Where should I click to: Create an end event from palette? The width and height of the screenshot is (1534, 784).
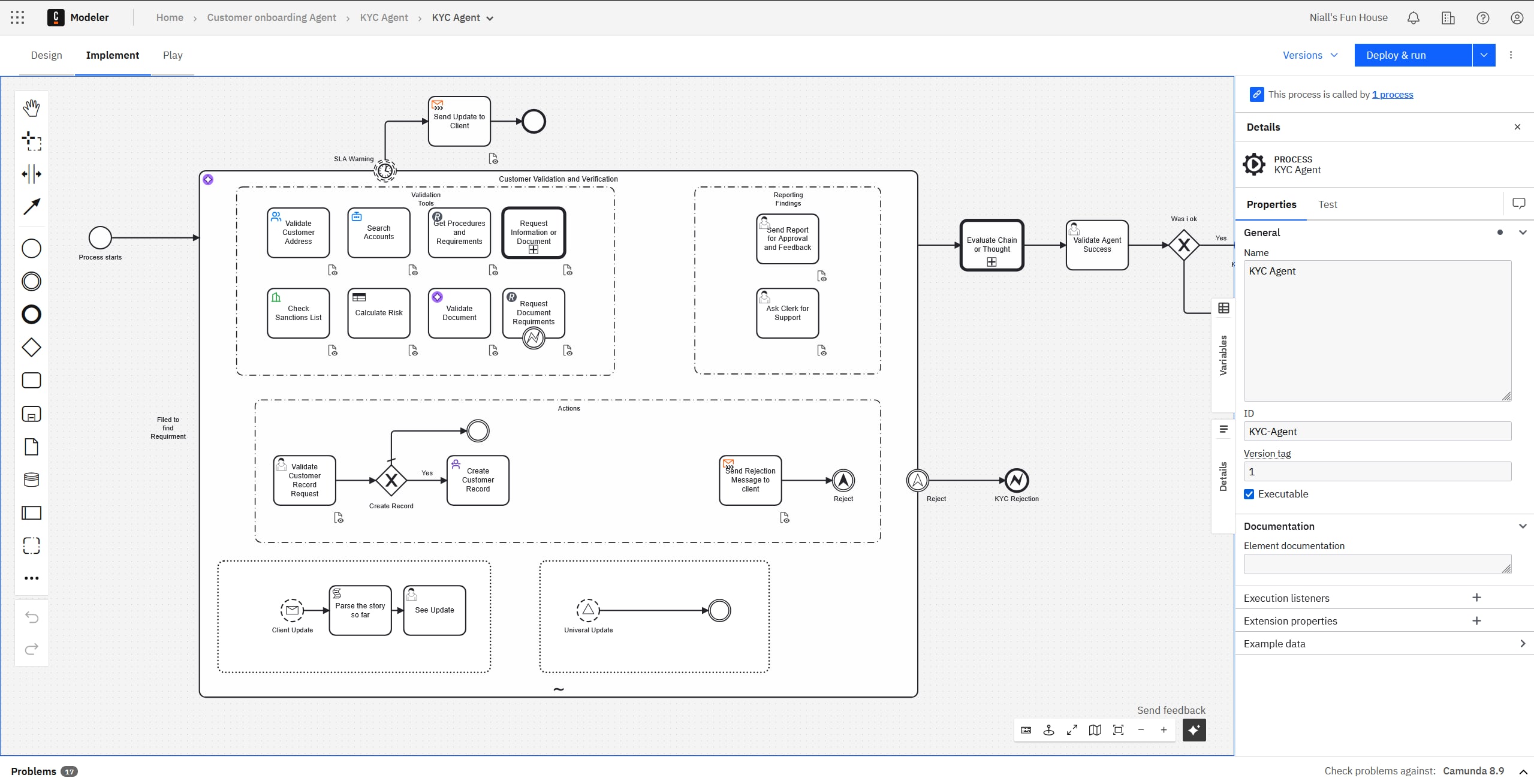click(x=31, y=314)
